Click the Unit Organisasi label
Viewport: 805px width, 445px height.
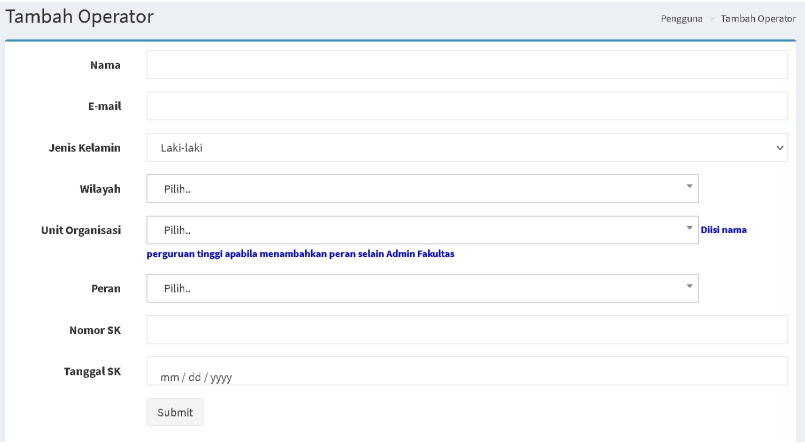tap(81, 230)
